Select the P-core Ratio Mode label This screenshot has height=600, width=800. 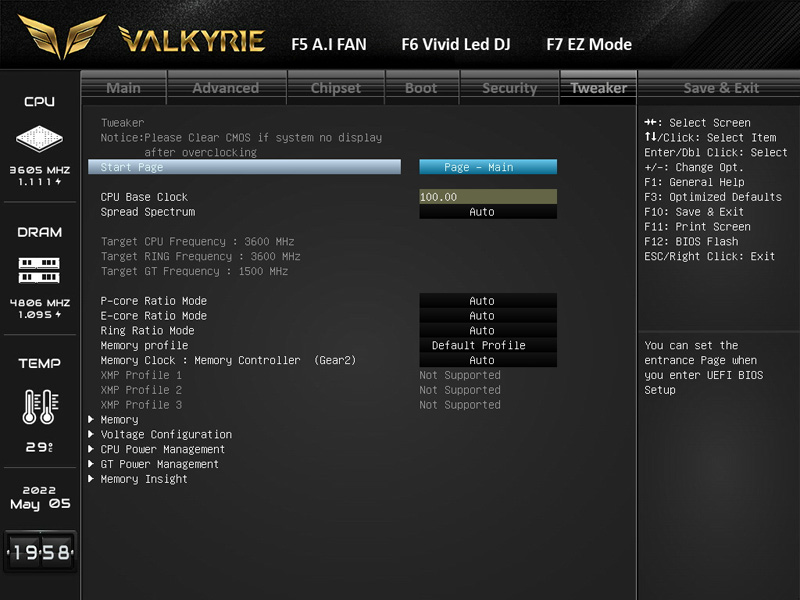[x=154, y=301]
